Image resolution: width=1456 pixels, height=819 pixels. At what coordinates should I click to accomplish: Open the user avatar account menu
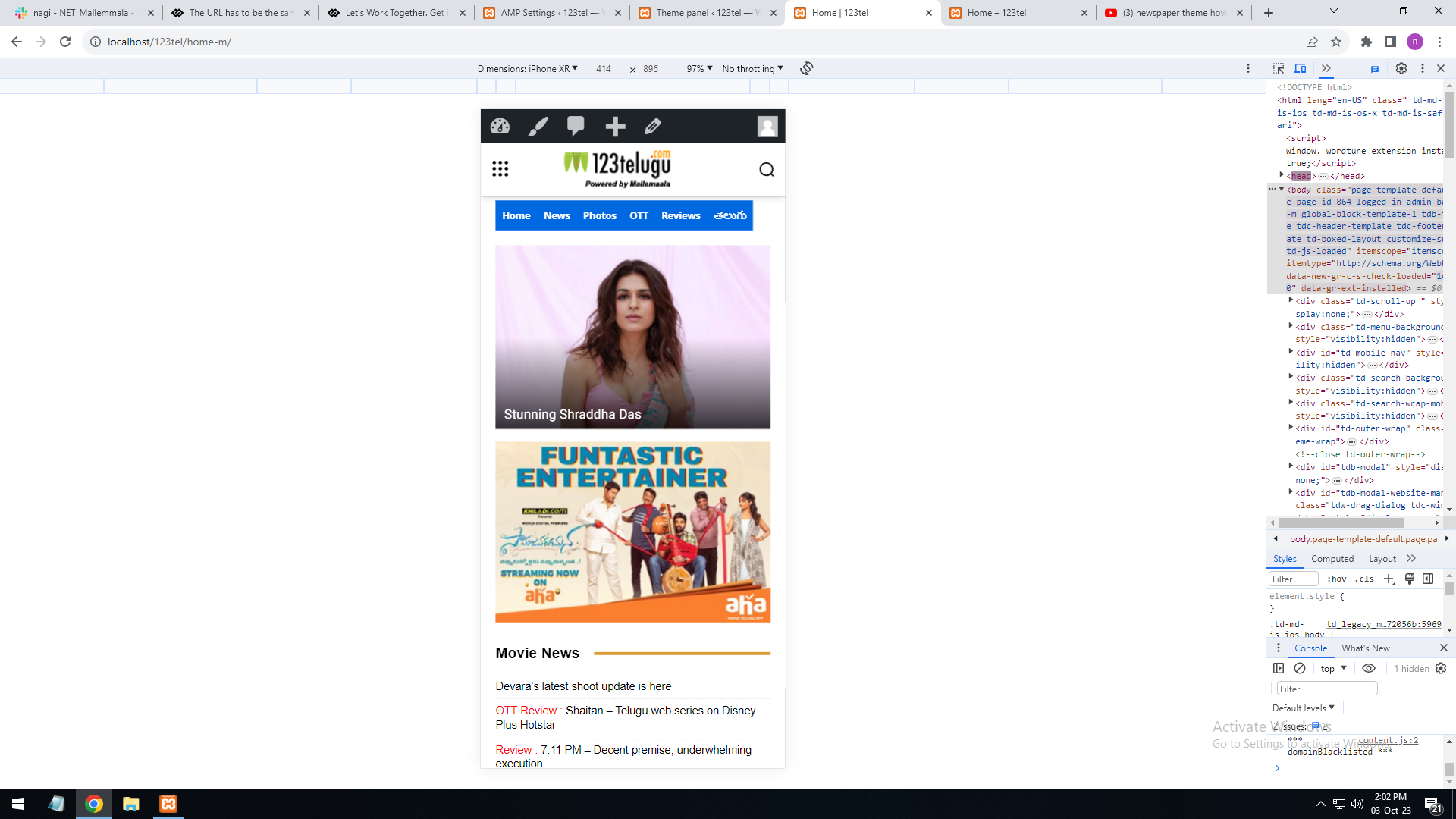point(767,126)
